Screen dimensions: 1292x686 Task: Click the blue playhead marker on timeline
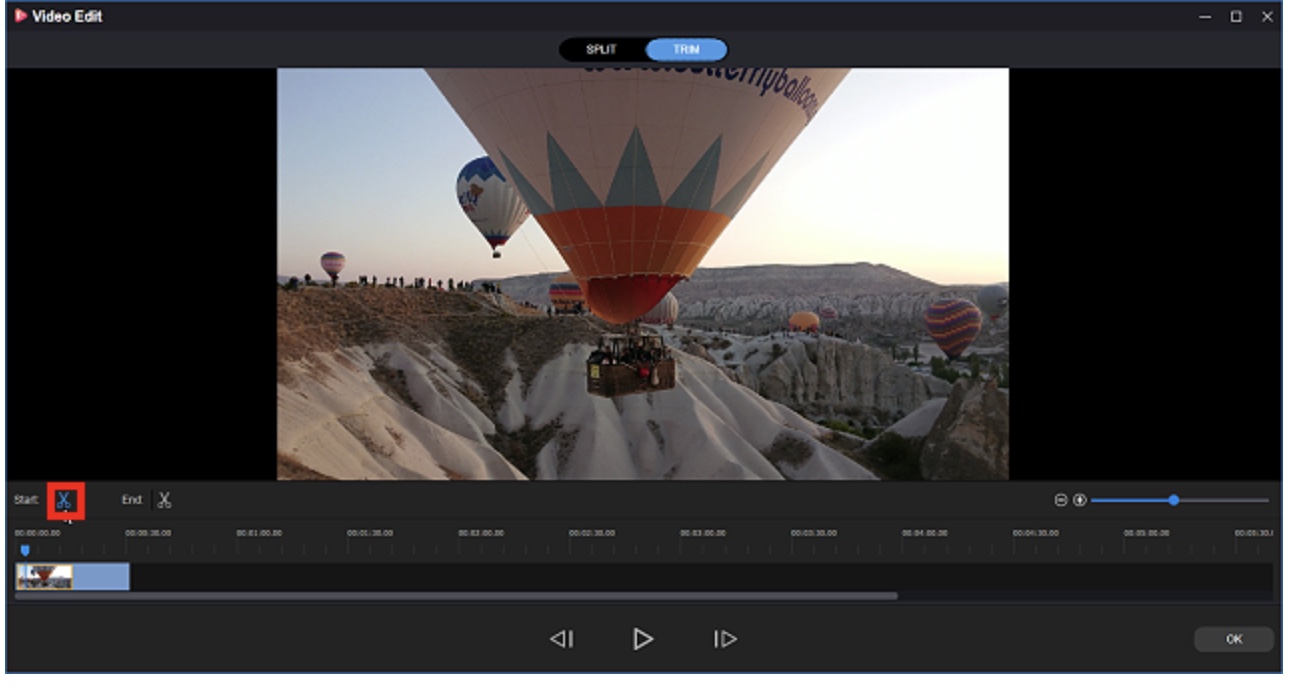pyautogui.click(x=25, y=549)
